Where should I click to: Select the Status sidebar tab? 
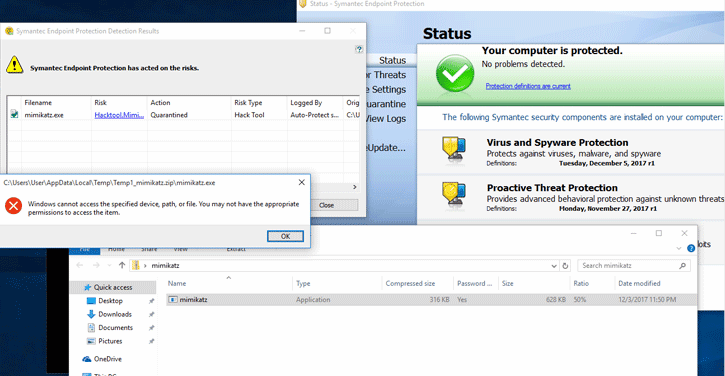click(x=392, y=60)
